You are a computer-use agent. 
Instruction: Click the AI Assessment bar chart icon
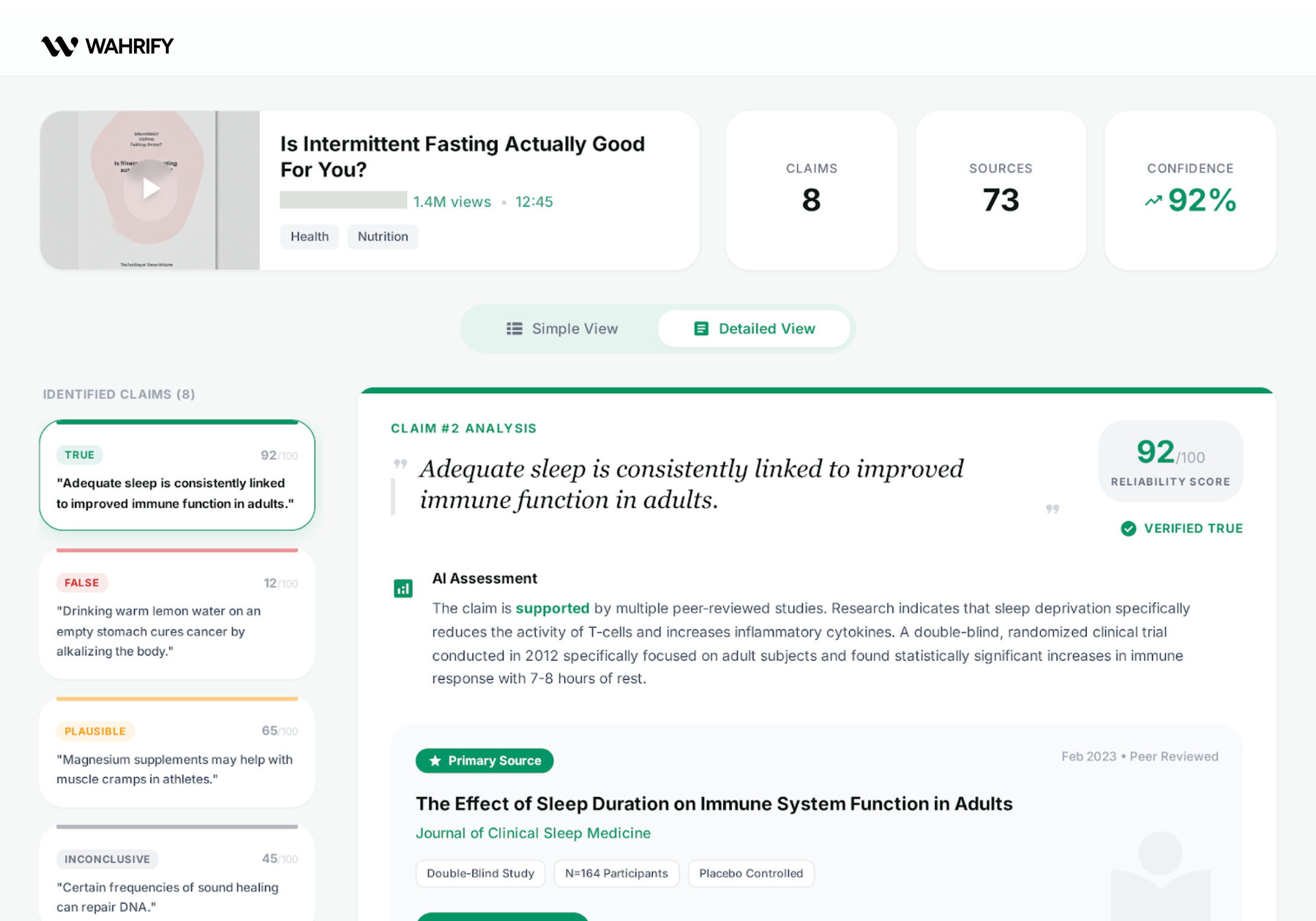pyautogui.click(x=403, y=587)
